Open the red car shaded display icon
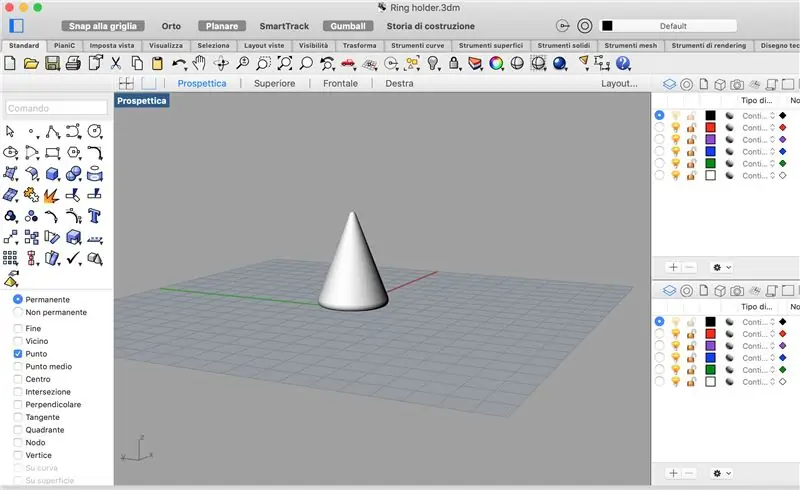The height and width of the screenshot is (490, 800). (x=348, y=63)
